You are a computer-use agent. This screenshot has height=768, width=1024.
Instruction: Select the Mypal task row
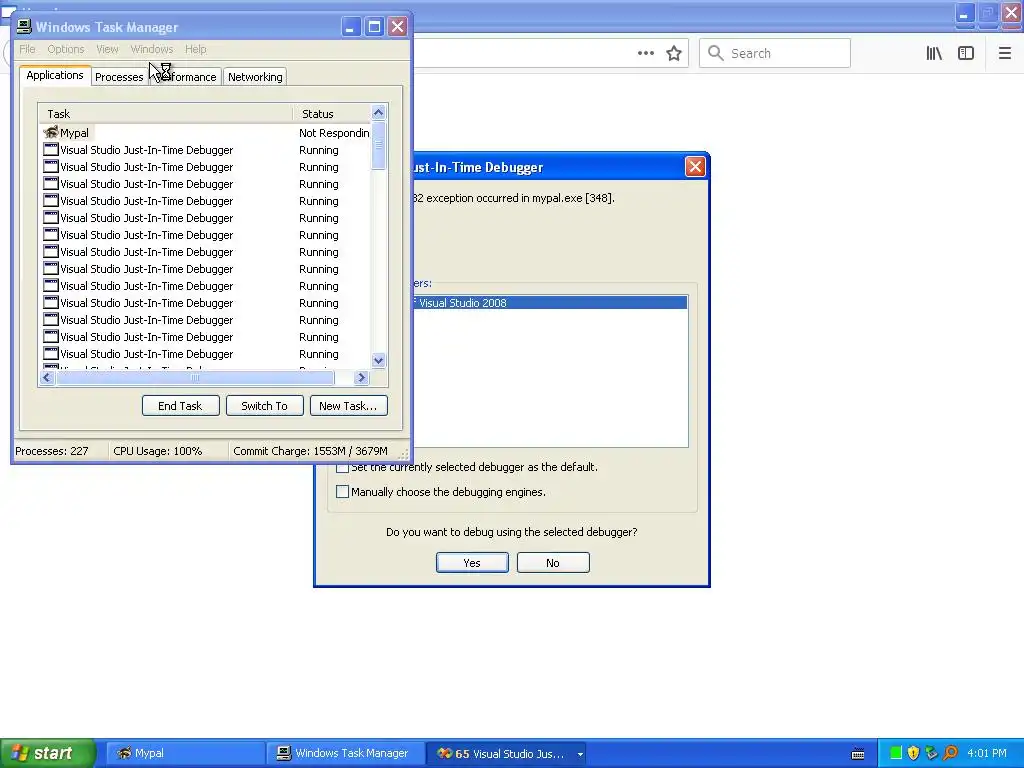(x=205, y=133)
